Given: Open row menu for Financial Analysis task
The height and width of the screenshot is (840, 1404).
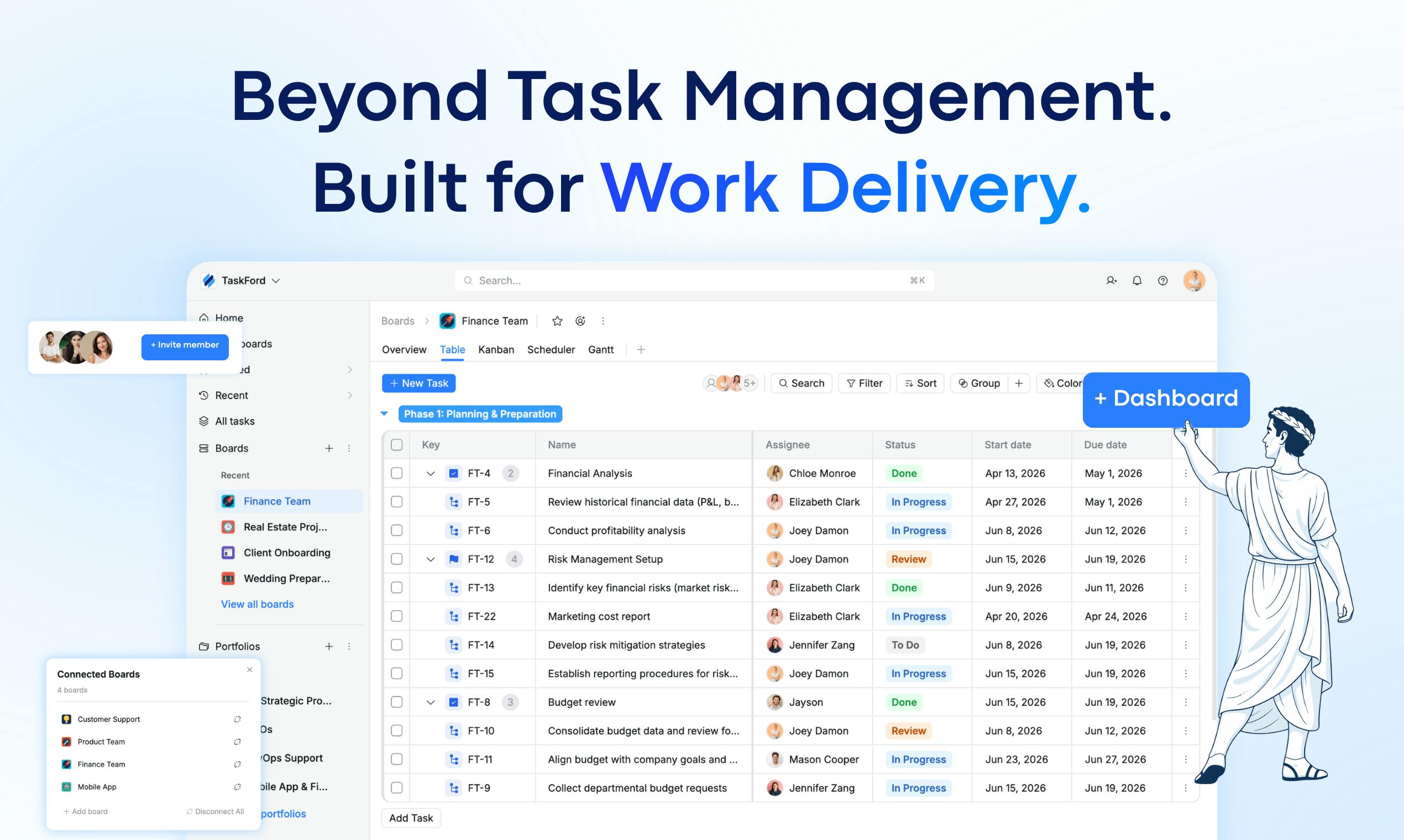Looking at the screenshot, I should [x=1186, y=473].
